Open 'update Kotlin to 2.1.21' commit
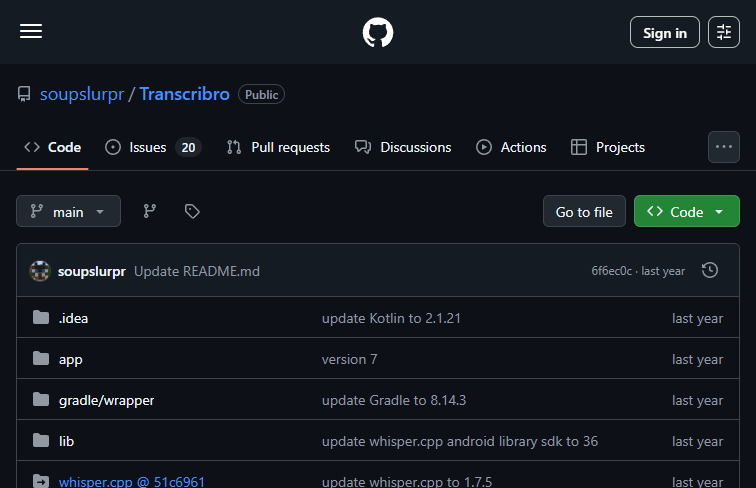Viewport: 756px width, 488px height. 391,318
